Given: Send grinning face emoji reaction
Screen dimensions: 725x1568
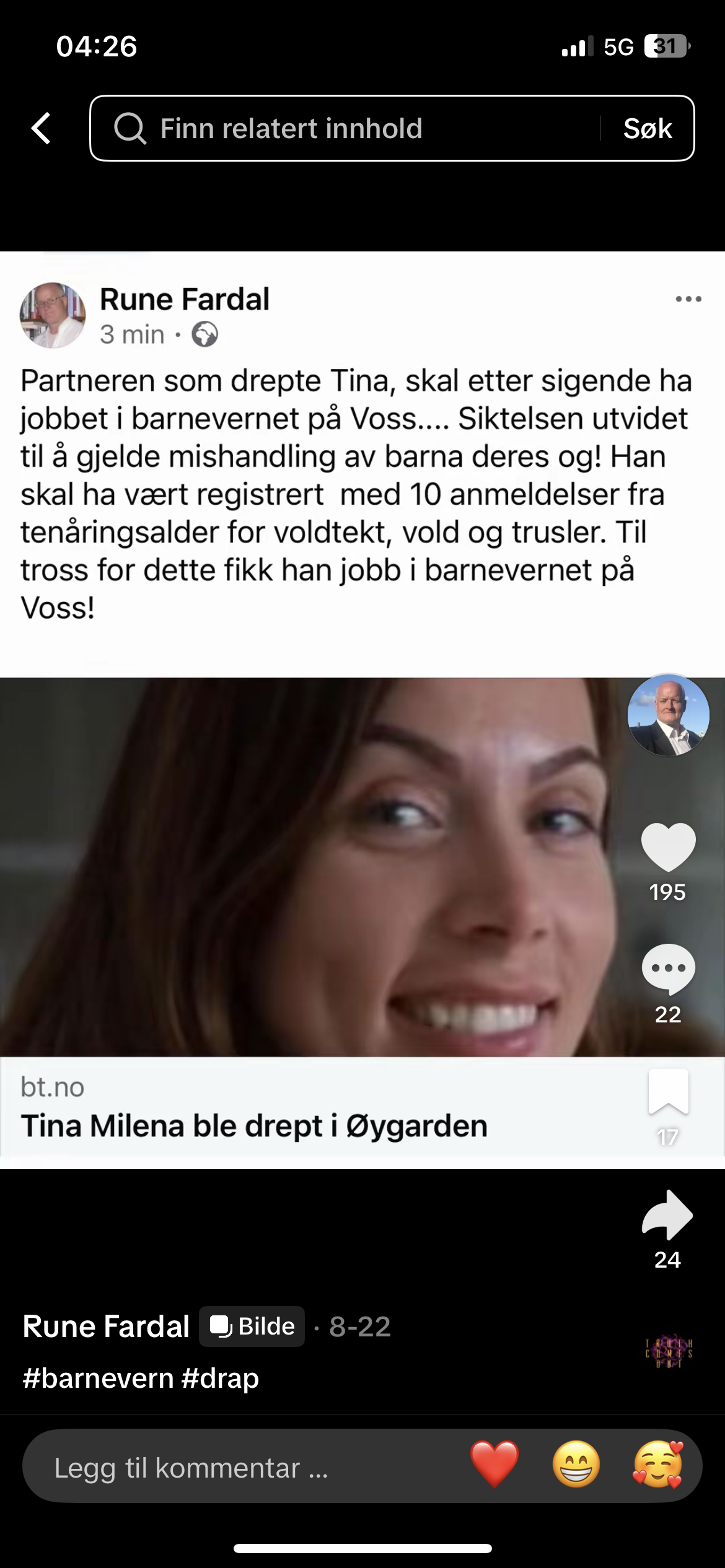Looking at the screenshot, I should click(576, 1465).
